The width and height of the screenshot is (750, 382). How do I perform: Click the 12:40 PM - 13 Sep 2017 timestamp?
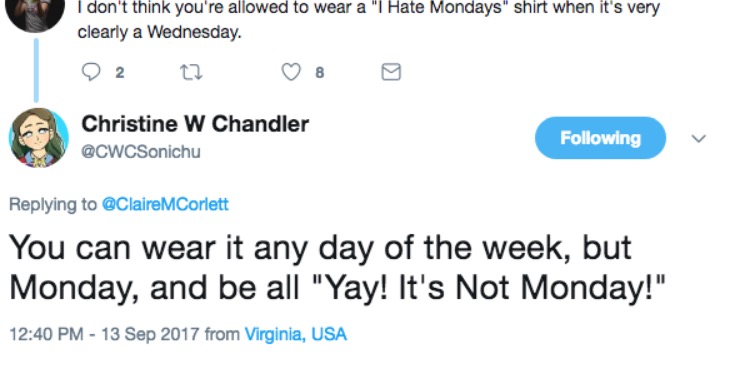[104, 334]
